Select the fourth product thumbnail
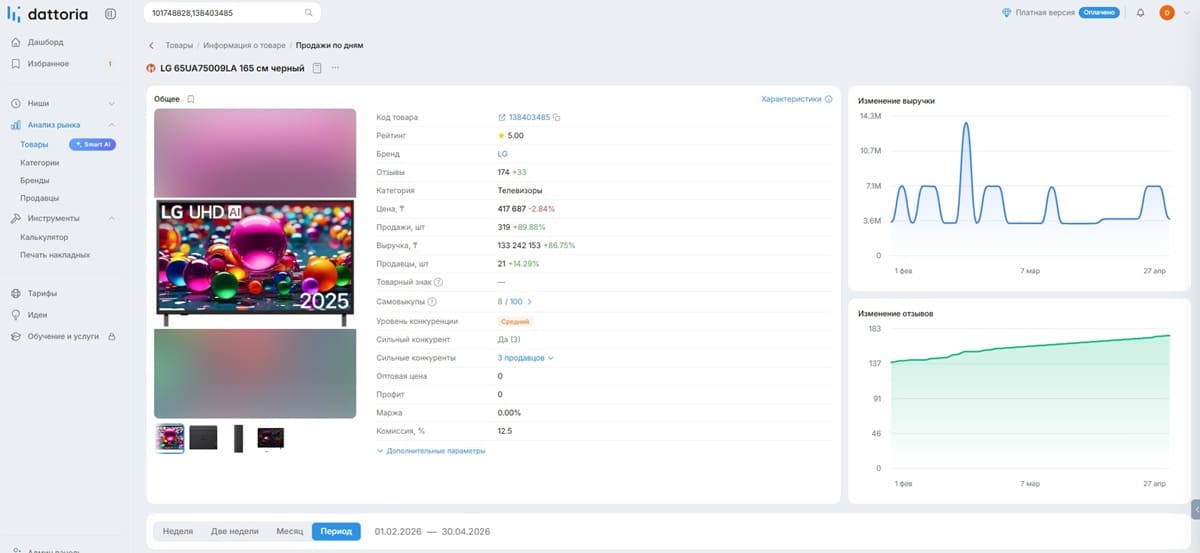The image size is (1200, 553). coord(271,438)
